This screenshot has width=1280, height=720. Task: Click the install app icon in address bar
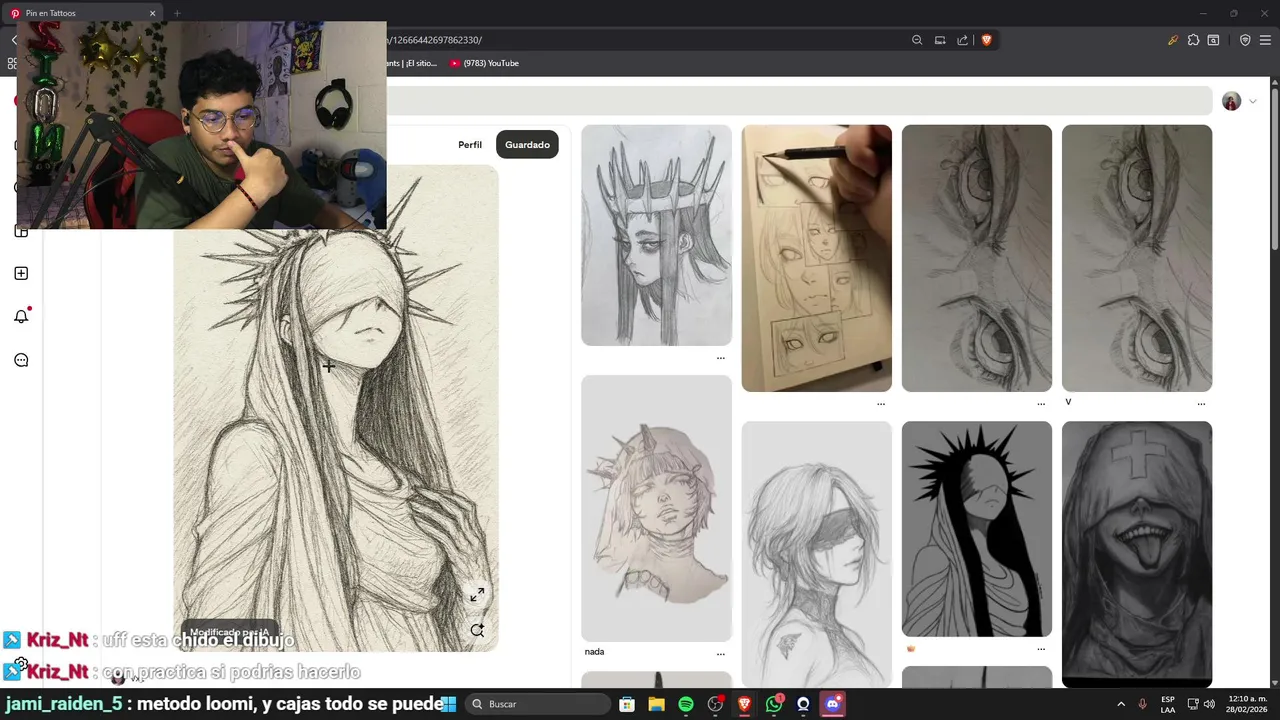pos(940,40)
